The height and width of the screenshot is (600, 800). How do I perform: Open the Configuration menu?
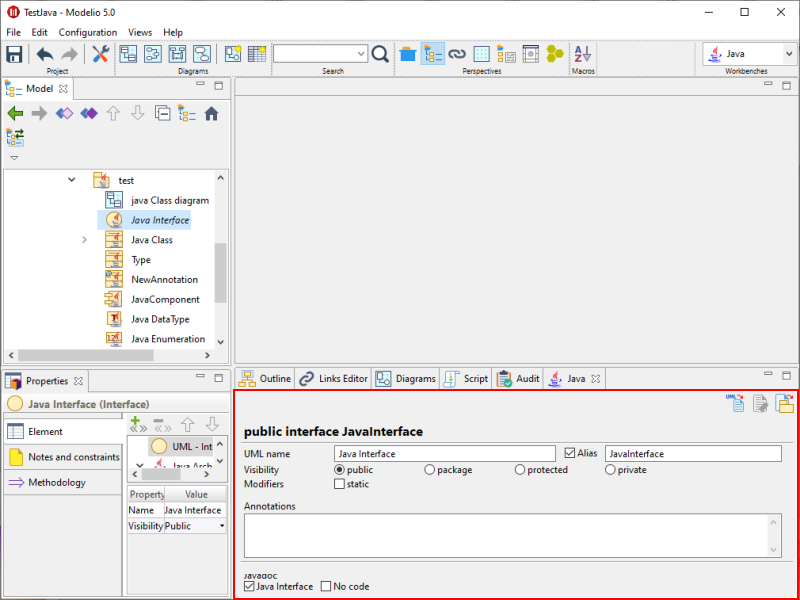[x=88, y=32]
